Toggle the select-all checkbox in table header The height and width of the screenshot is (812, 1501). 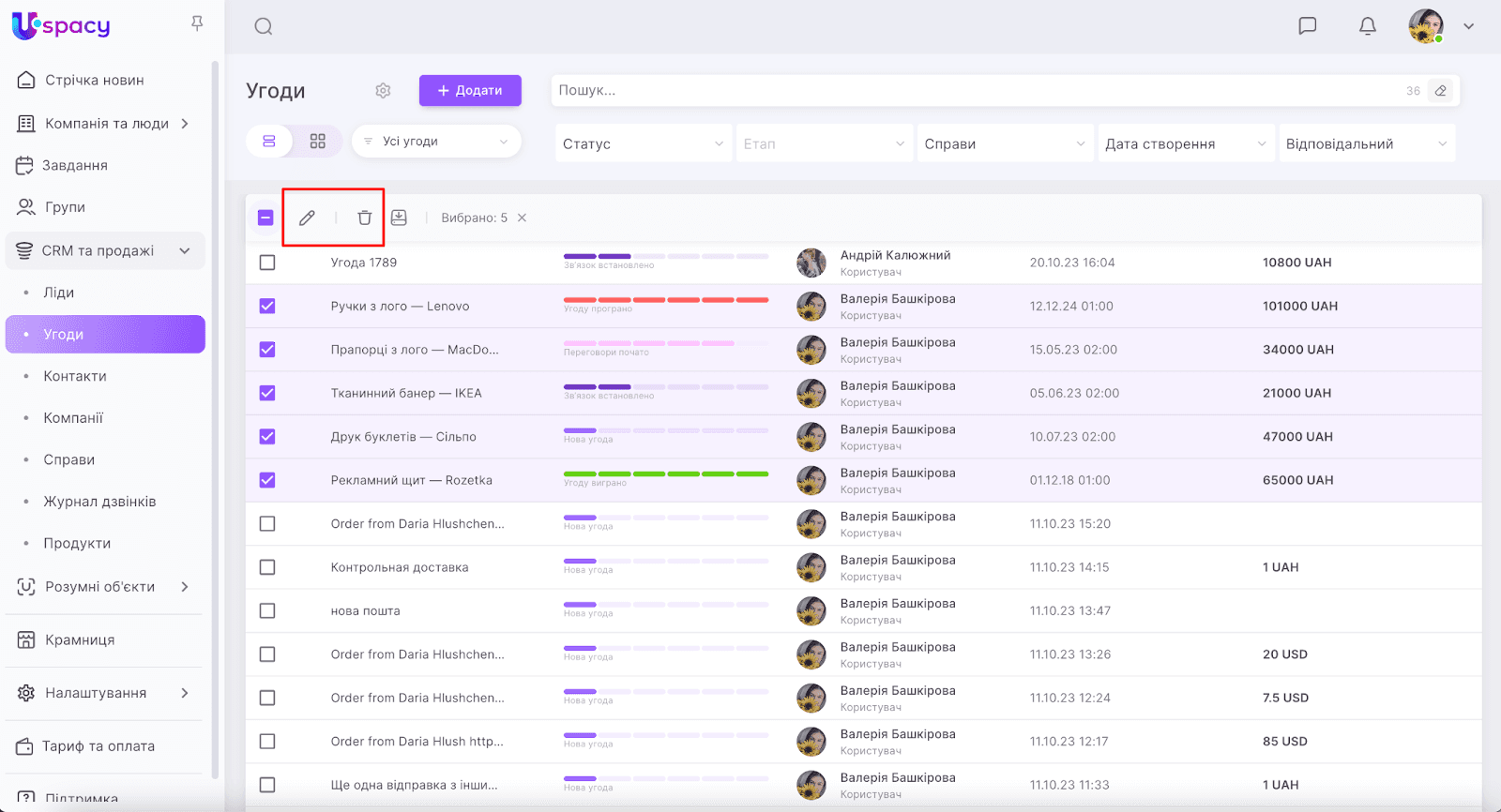(x=265, y=218)
